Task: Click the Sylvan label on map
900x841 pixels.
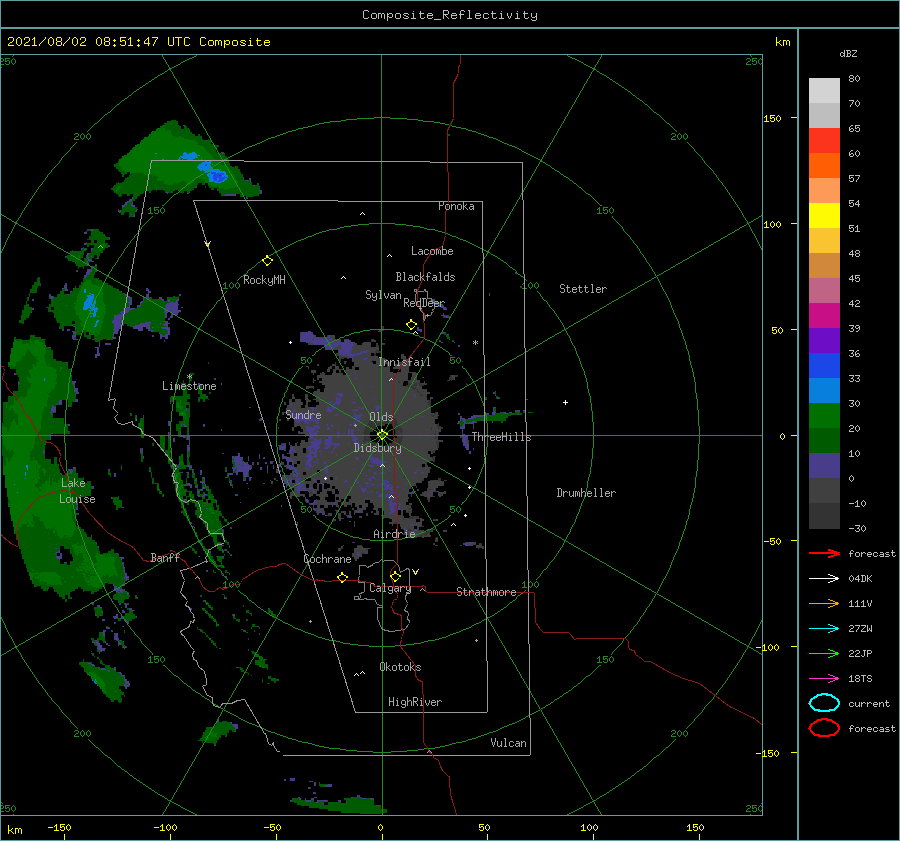Action: coord(383,295)
